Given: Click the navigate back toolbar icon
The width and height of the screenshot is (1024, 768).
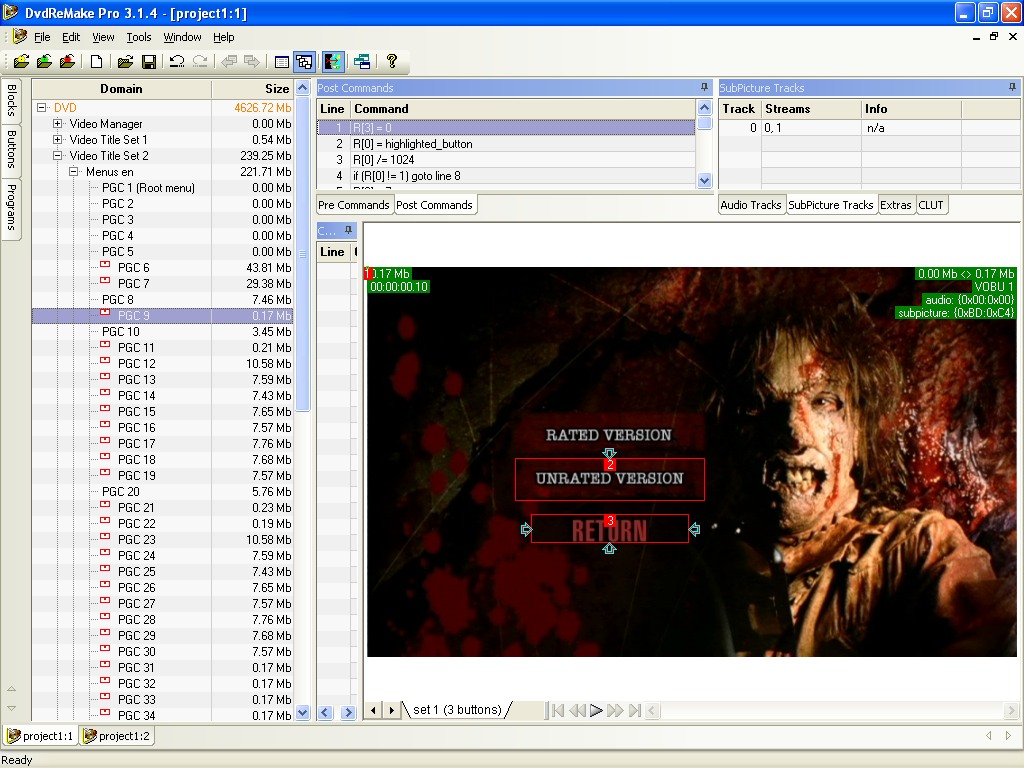Looking at the screenshot, I should tap(229, 61).
